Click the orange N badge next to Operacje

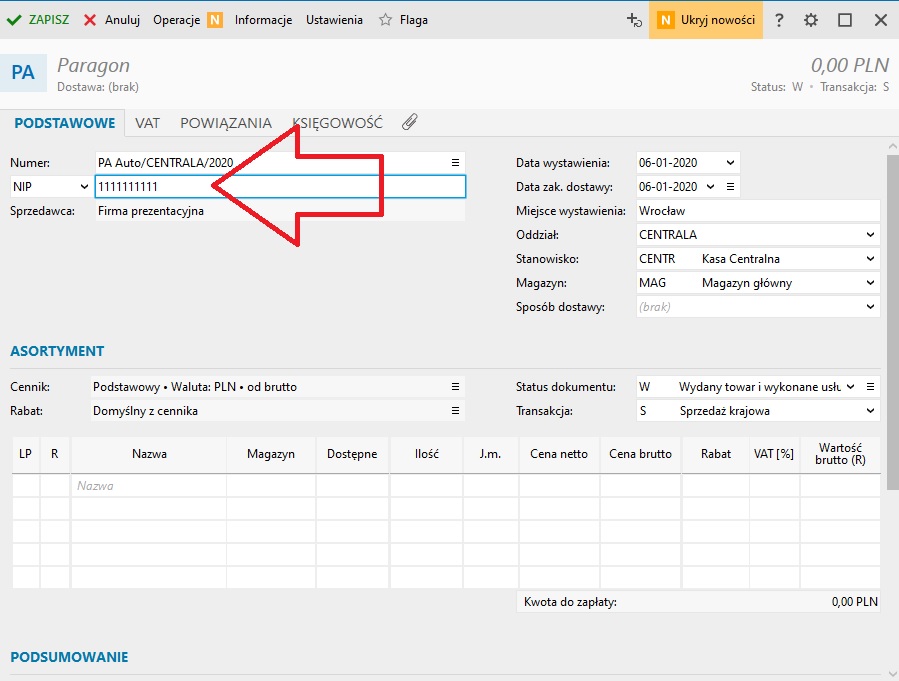point(215,20)
